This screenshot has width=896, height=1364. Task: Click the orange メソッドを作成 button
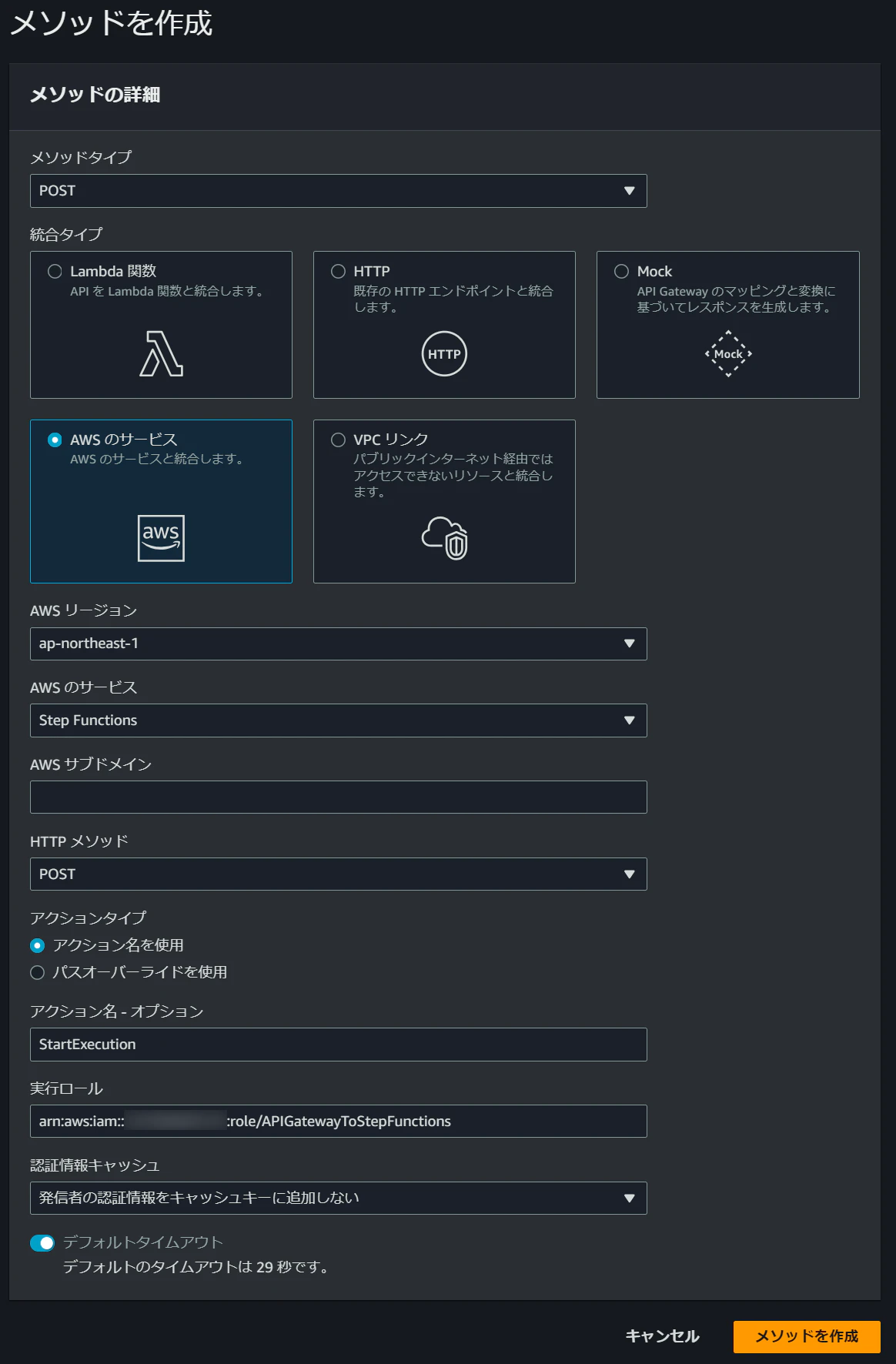coord(807,1336)
